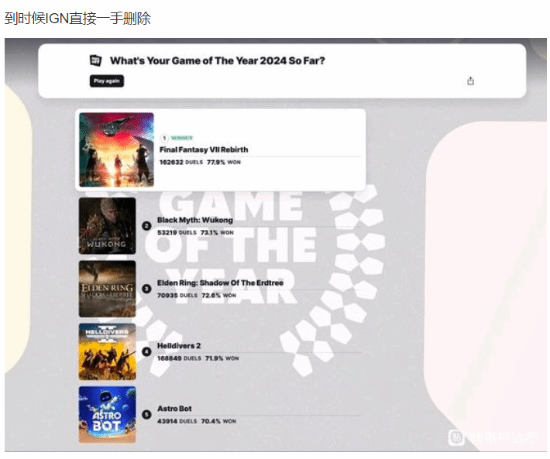The width and height of the screenshot is (550, 459).
Task: Select the Black Myth: Wukong title
Action: [195, 220]
